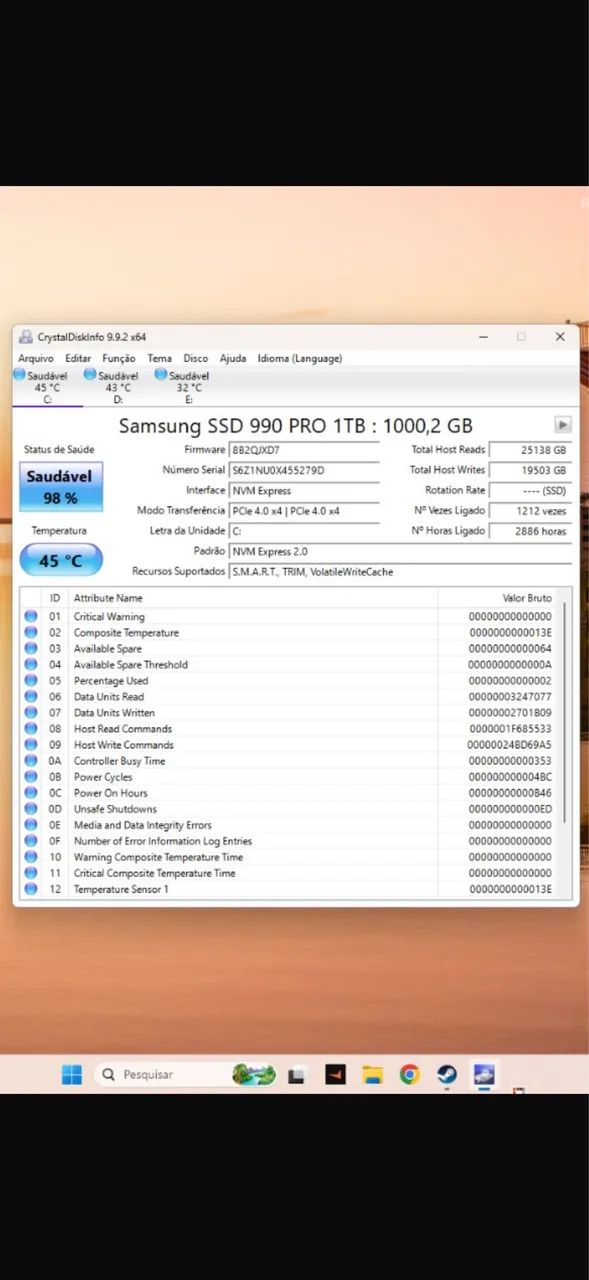
Task: Click status orb icon of Unsafe Shutdowns row
Action: (x=31, y=809)
